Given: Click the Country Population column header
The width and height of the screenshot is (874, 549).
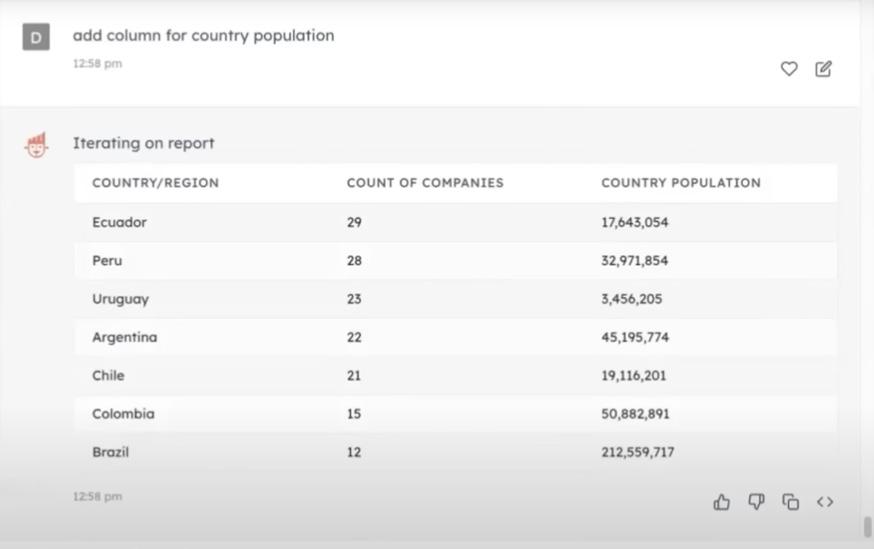Looking at the screenshot, I should (680, 183).
